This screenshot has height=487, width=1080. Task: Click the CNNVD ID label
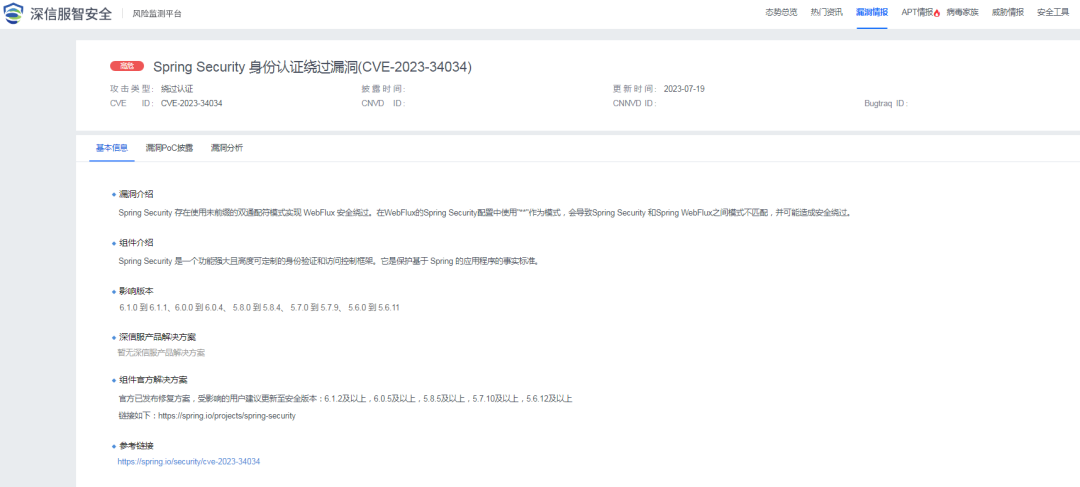634,103
